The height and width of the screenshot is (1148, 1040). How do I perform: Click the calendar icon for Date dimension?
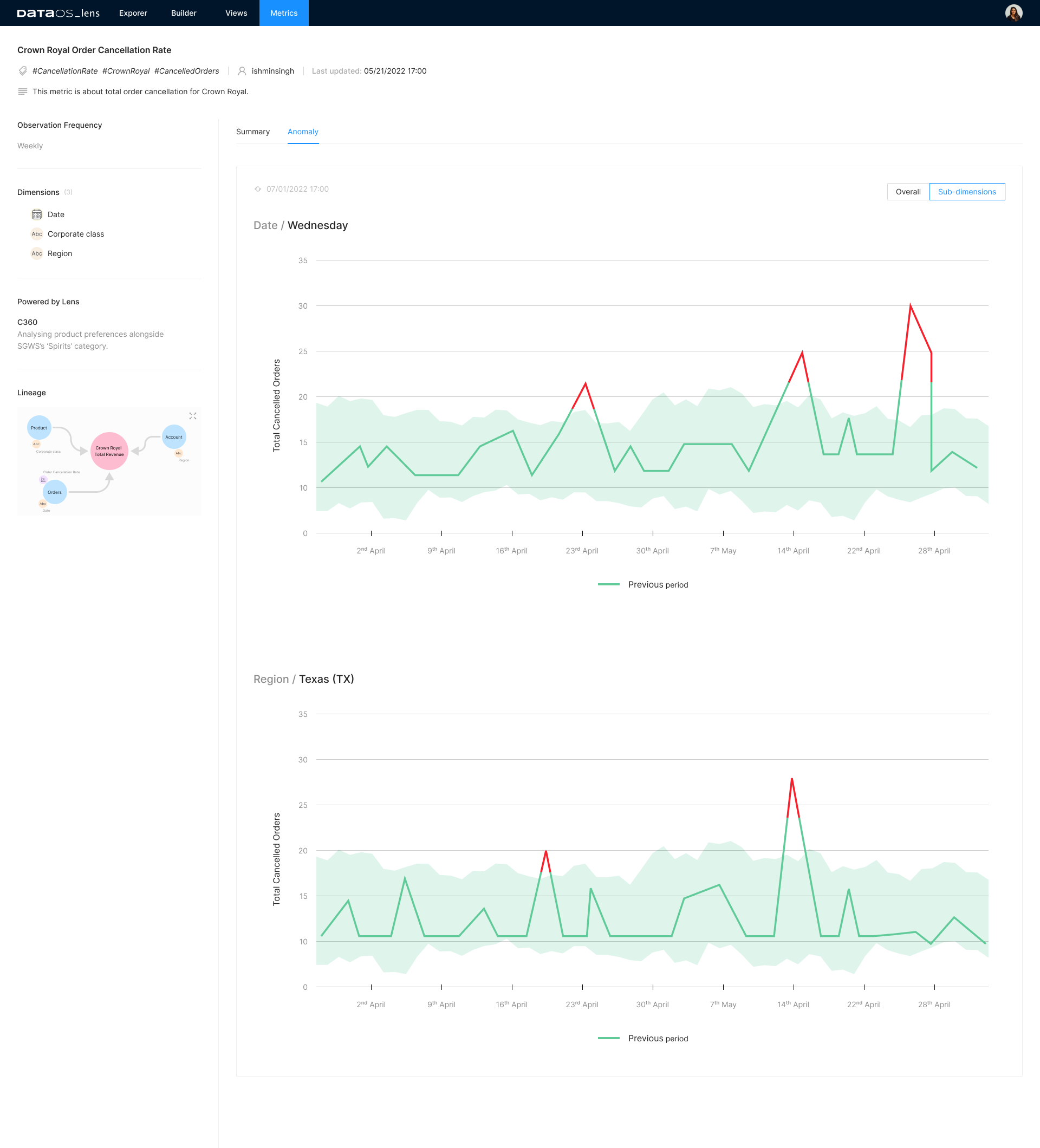[37, 214]
